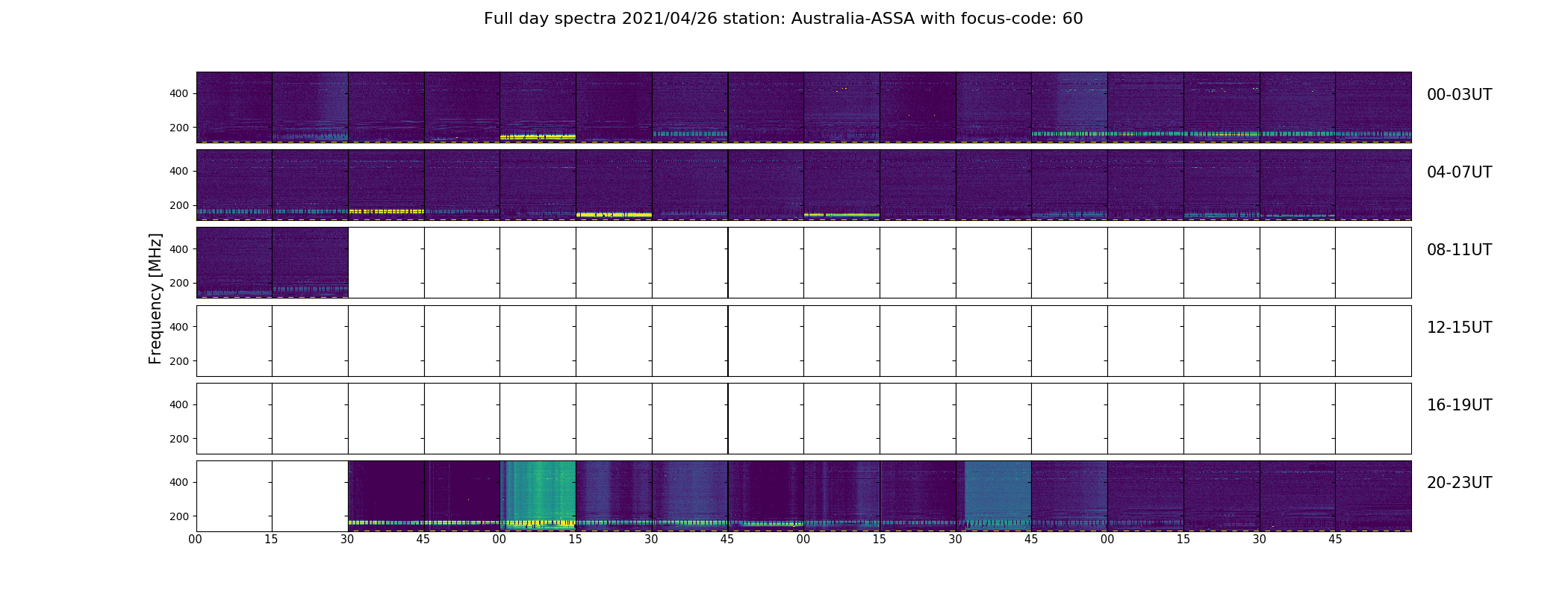Select the '16-19UT' row label
This screenshot has width=1568, height=597.
click(x=1459, y=405)
